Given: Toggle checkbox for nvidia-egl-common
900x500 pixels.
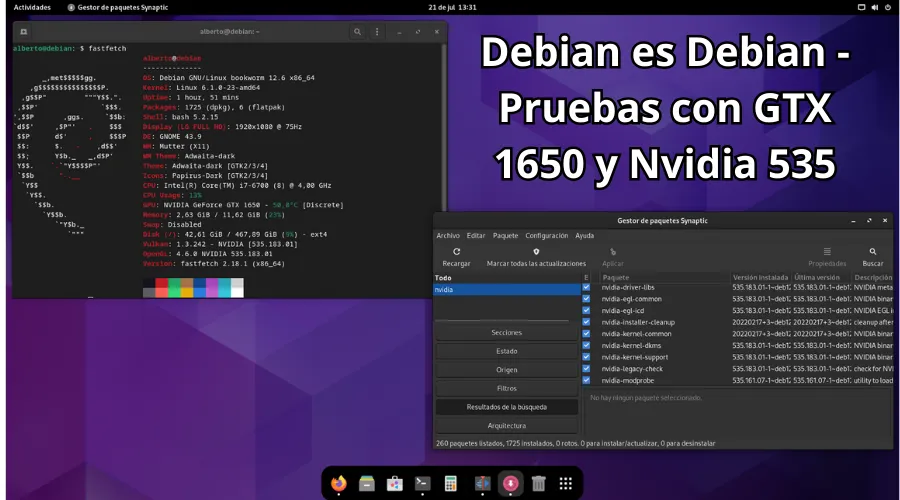Looking at the screenshot, I should pyautogui.click(x=586, y=299).
